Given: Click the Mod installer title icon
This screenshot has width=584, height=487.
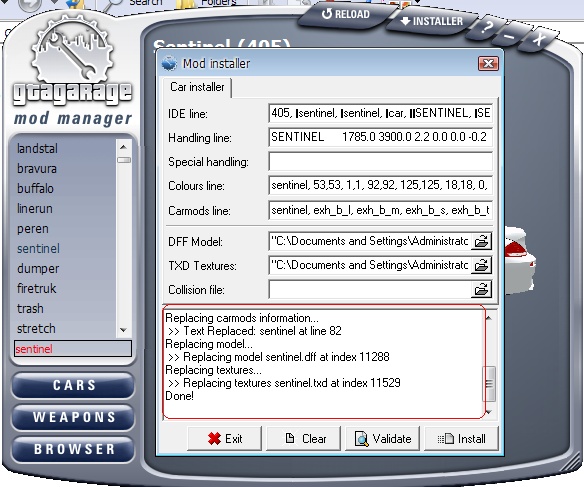Looking at the screenshot, I should point(169,63).
